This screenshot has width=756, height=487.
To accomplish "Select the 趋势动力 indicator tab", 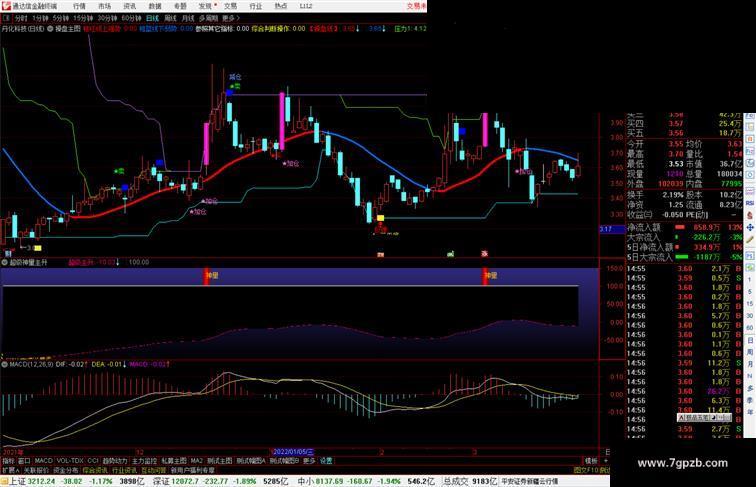I will (115, 461).
